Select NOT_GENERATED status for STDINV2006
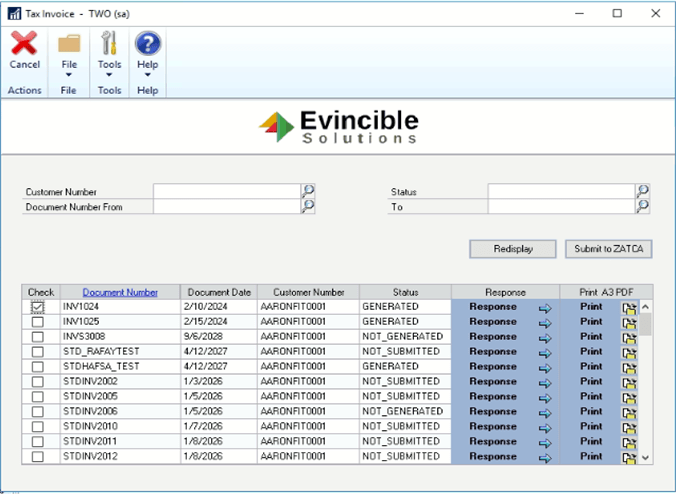 point(405,411)
